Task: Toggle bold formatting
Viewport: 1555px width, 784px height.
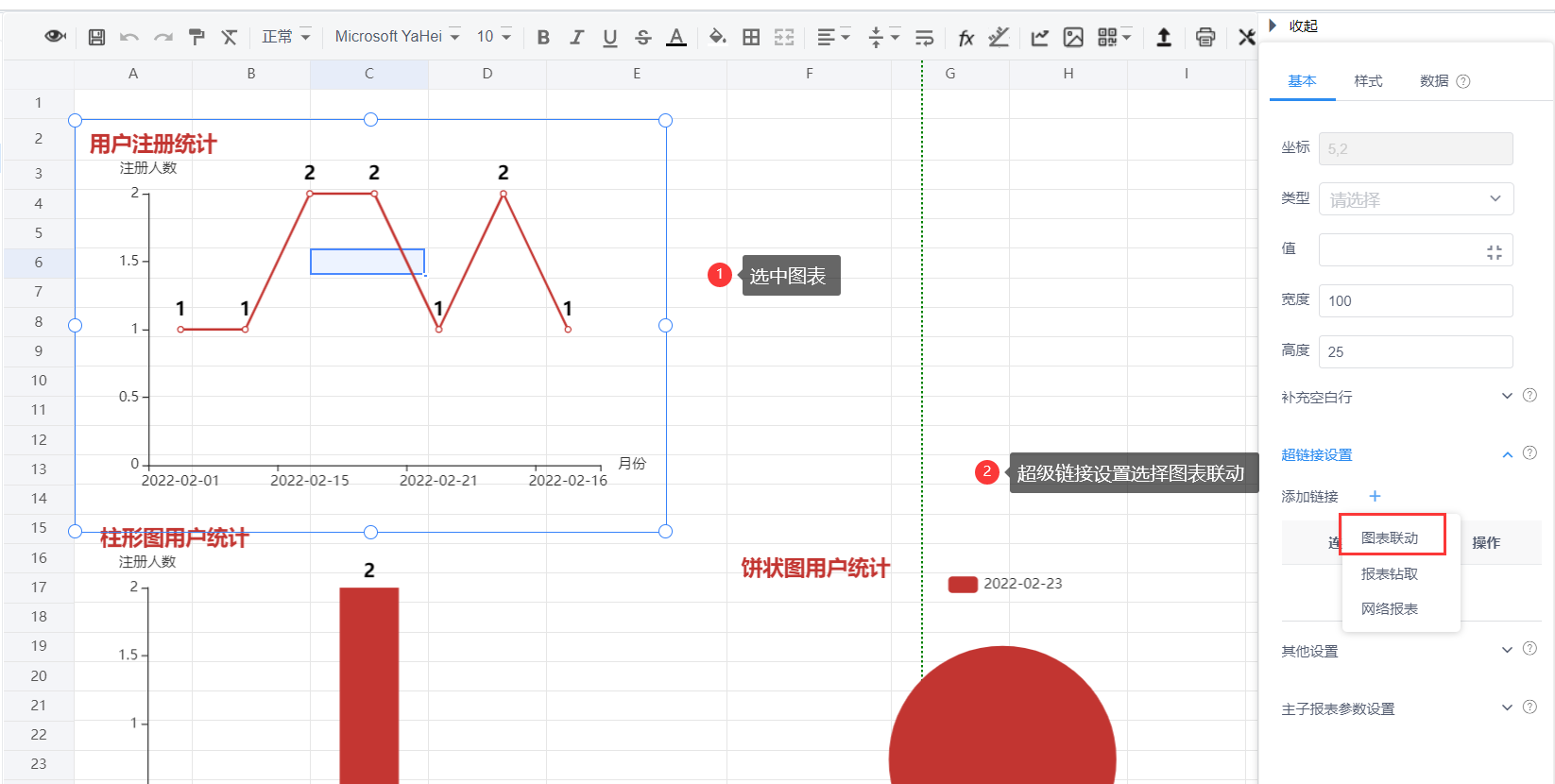Action: point(543,37)
